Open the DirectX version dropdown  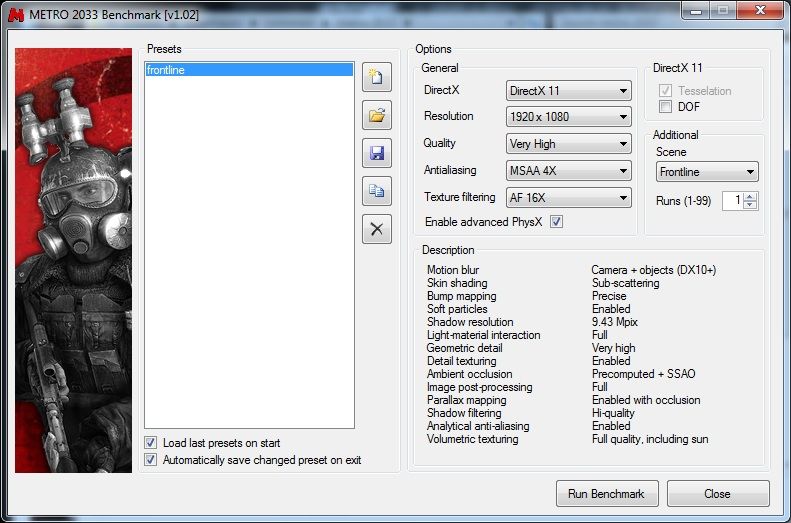coord(569,91)
